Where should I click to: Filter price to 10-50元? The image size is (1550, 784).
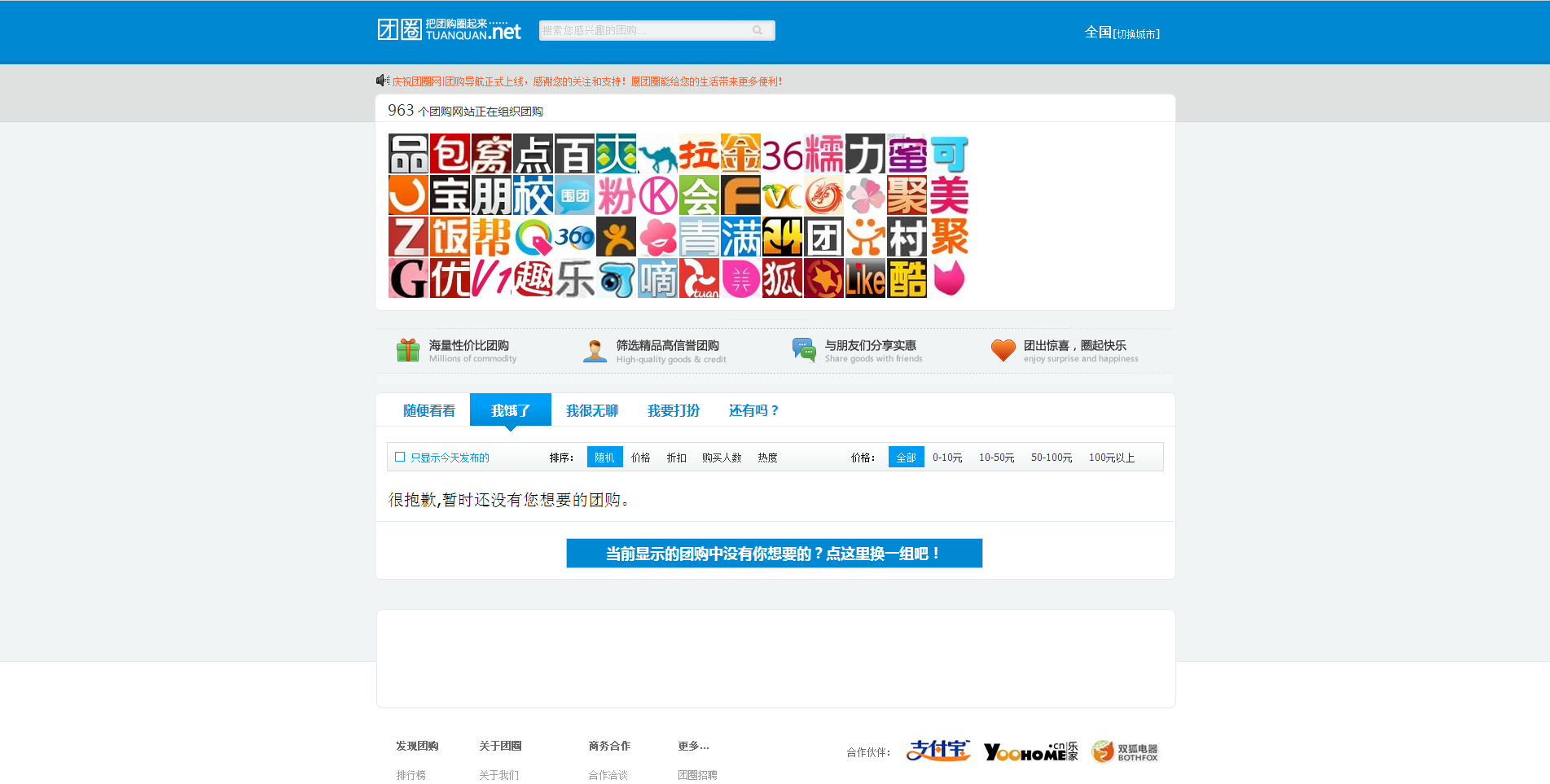[x=997, y=458]
